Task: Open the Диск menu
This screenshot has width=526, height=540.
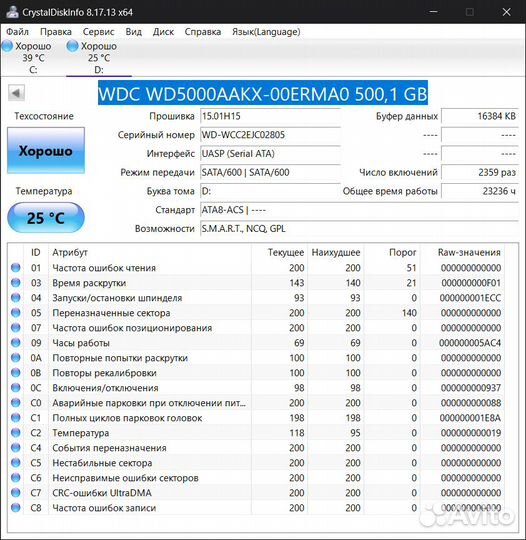Action: coord(163,32)
